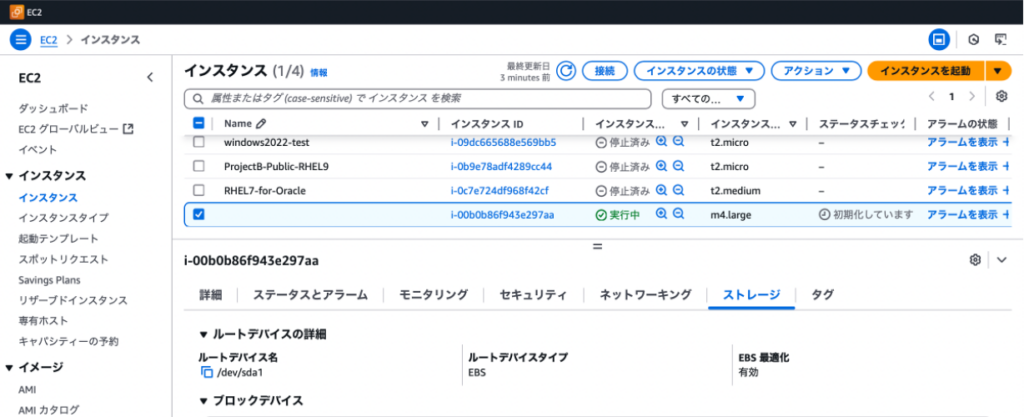
Task: Go to next page arrow
Action: click(972, 97)
